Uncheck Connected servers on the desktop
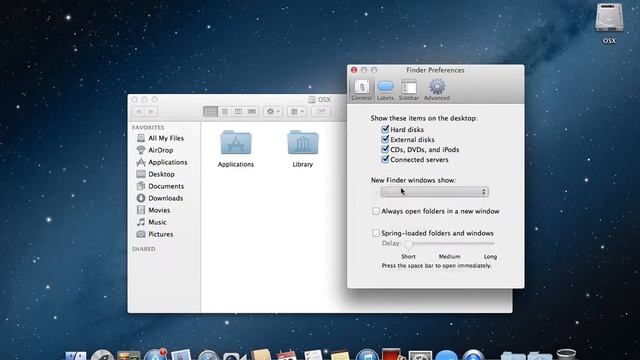This screenshot has height=360, width=640. pos(385,160)
